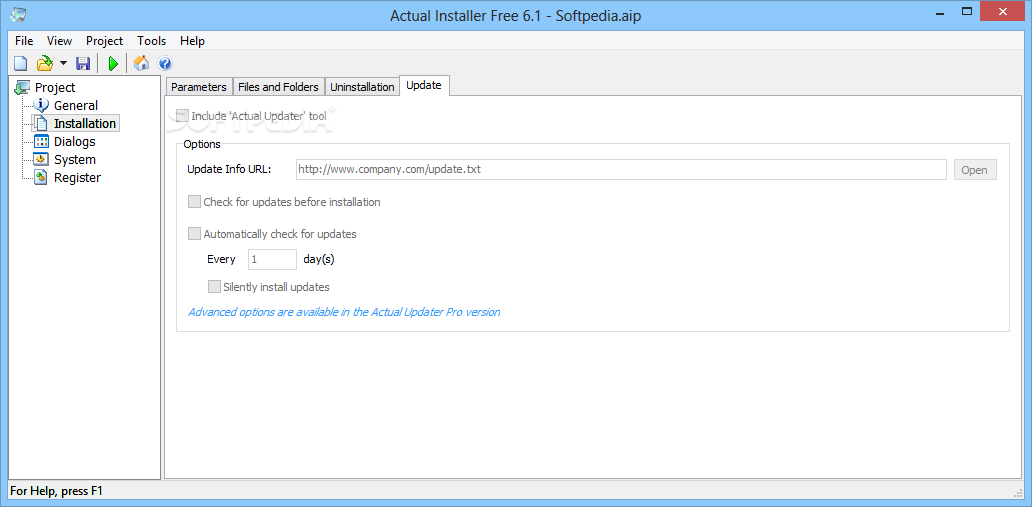Click the Open button beside URL
The height and width of the screenshot is (507, 1032).
point(975,169)
